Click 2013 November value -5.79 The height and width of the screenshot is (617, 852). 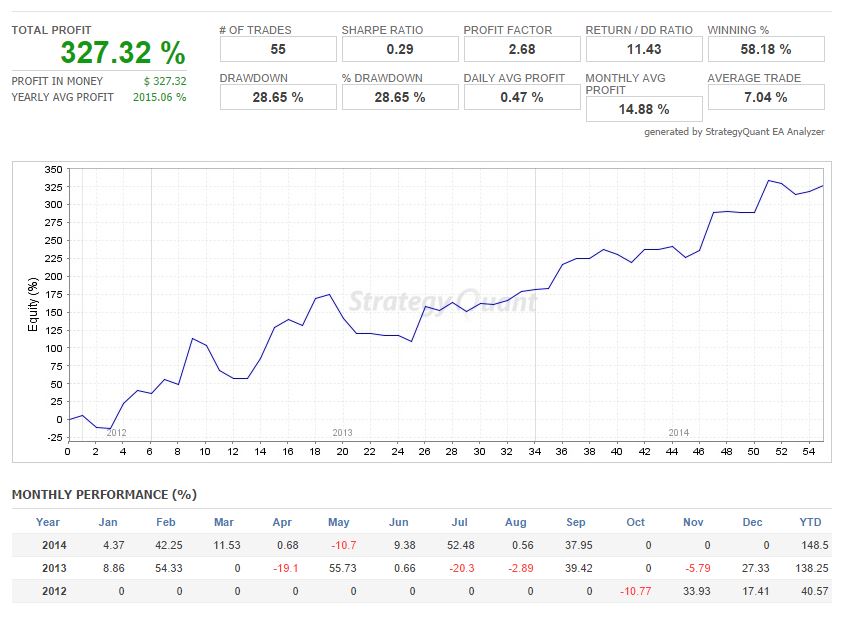click(698, 569)
